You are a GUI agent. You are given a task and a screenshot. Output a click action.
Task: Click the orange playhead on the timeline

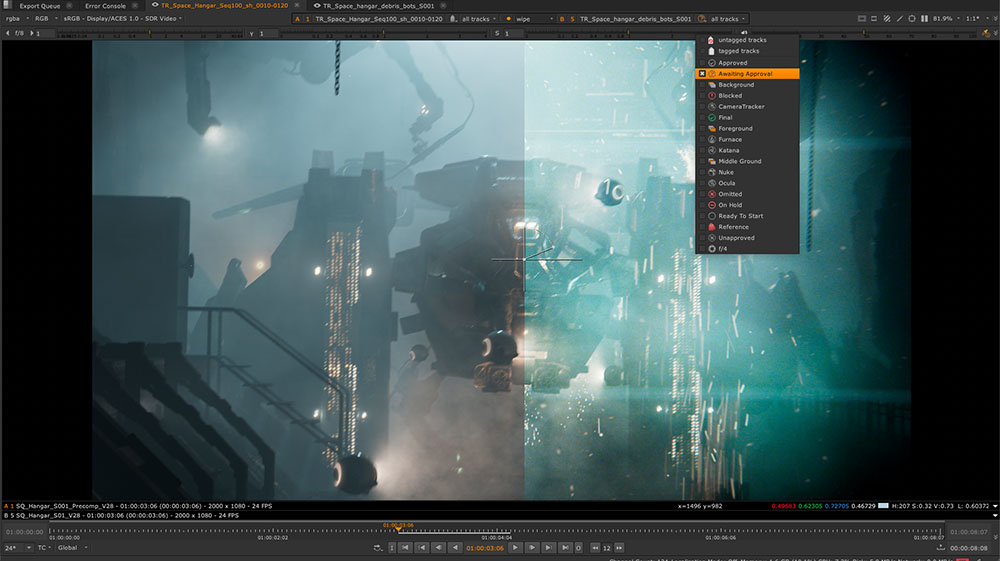pyautogui.click(x=398, y=529)
